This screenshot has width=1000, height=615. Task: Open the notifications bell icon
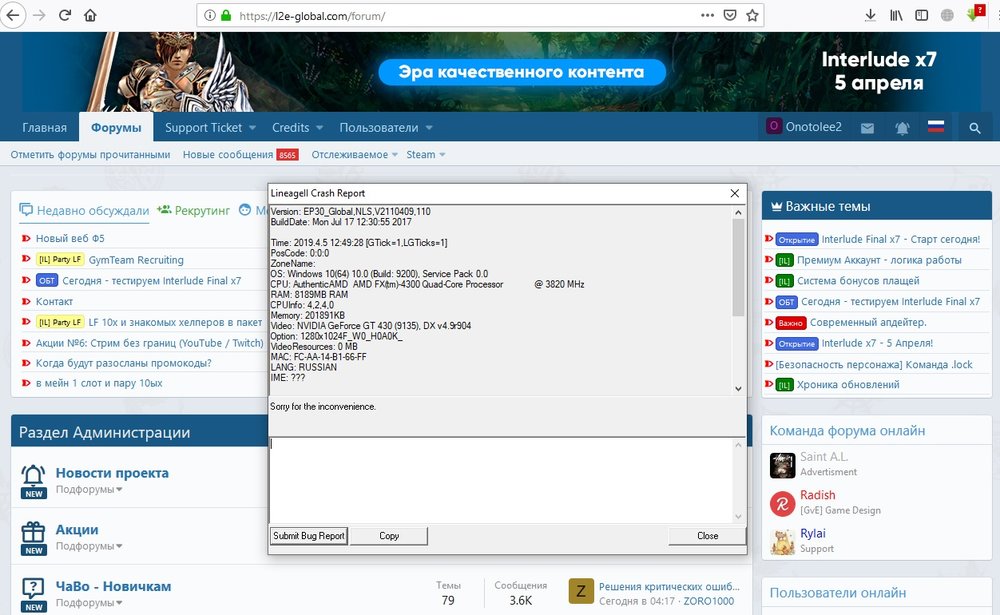coord(902,128)
